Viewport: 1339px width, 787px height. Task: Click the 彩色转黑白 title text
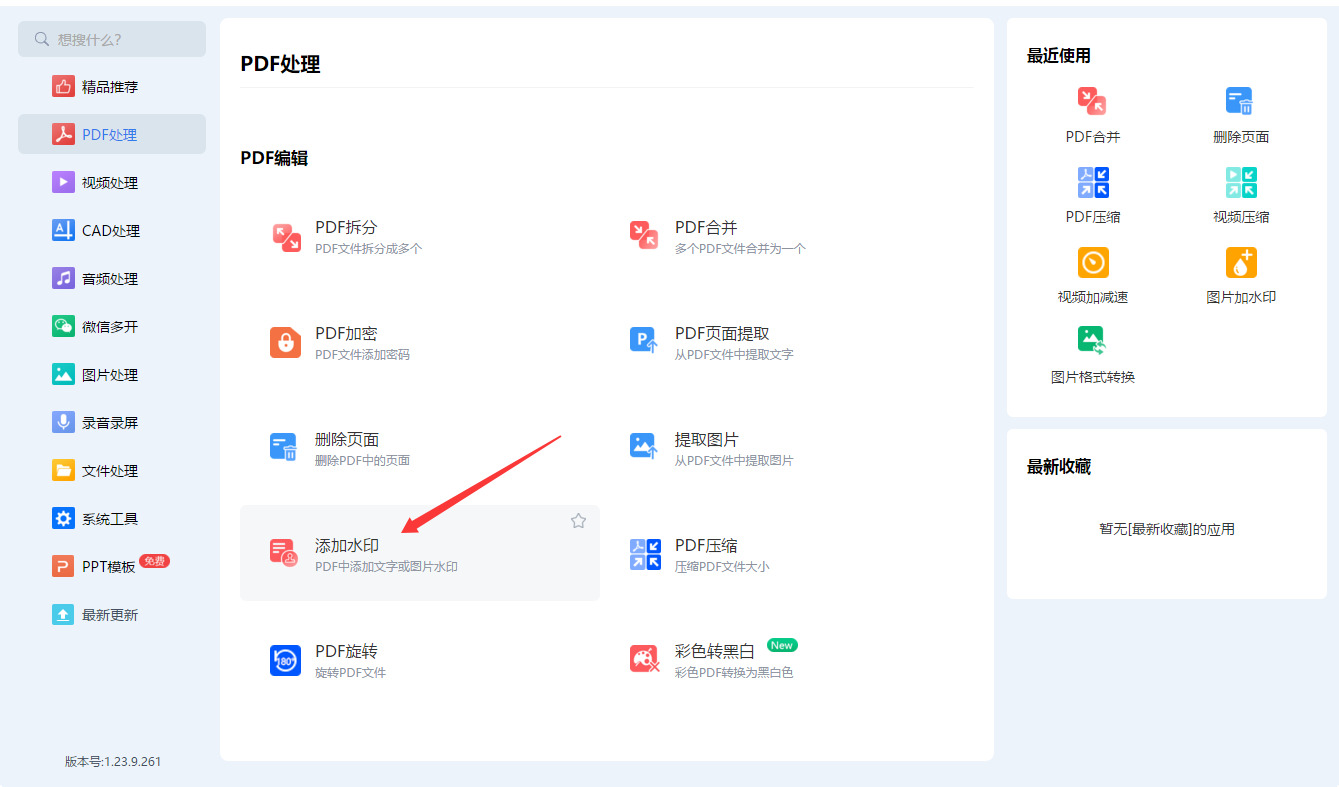pyautogui.click(x=715, y=652)
